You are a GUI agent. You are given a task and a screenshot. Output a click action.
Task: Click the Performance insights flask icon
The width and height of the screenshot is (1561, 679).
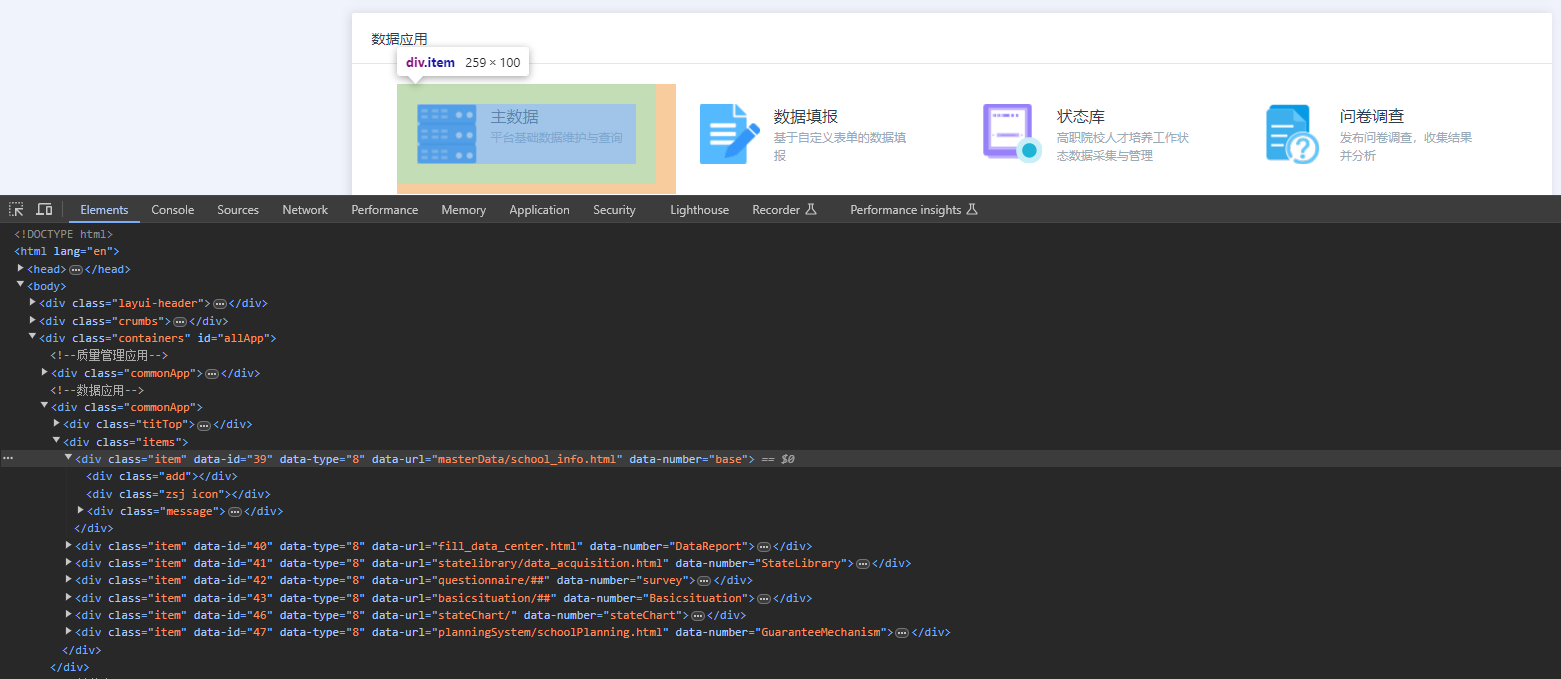click(x=971, y=210)
